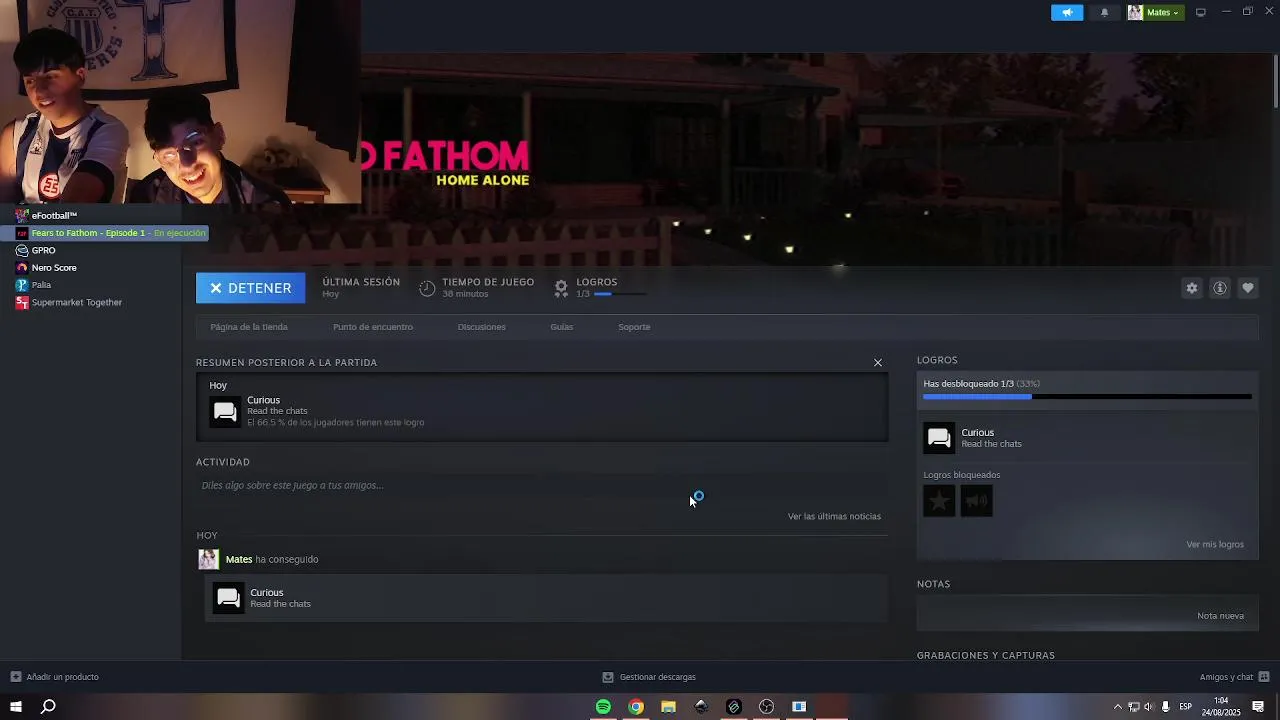Click Añadir un producto
1280x720 pixels.
point(55,677)
